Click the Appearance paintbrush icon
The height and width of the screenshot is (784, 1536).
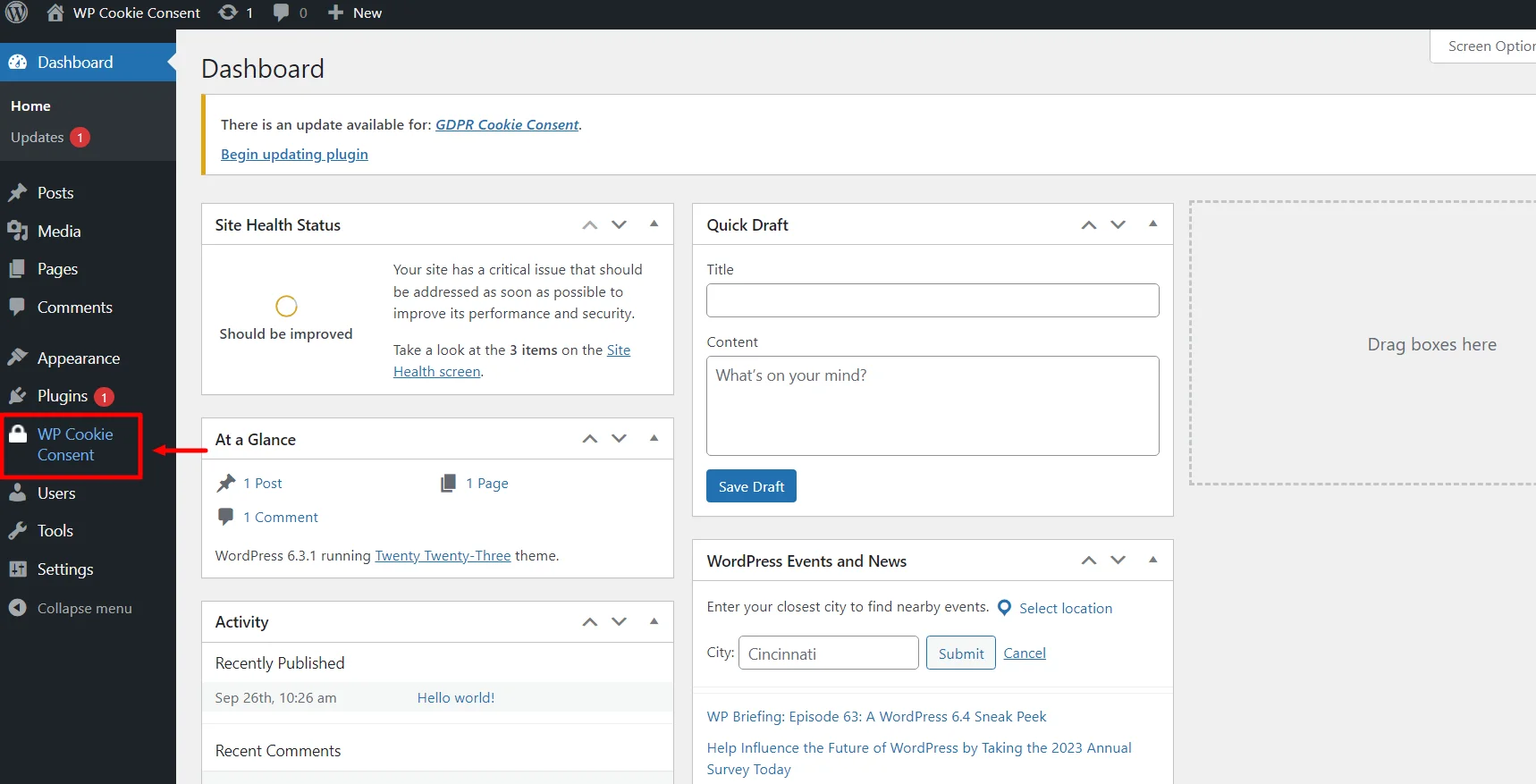(x=18, y=358)
